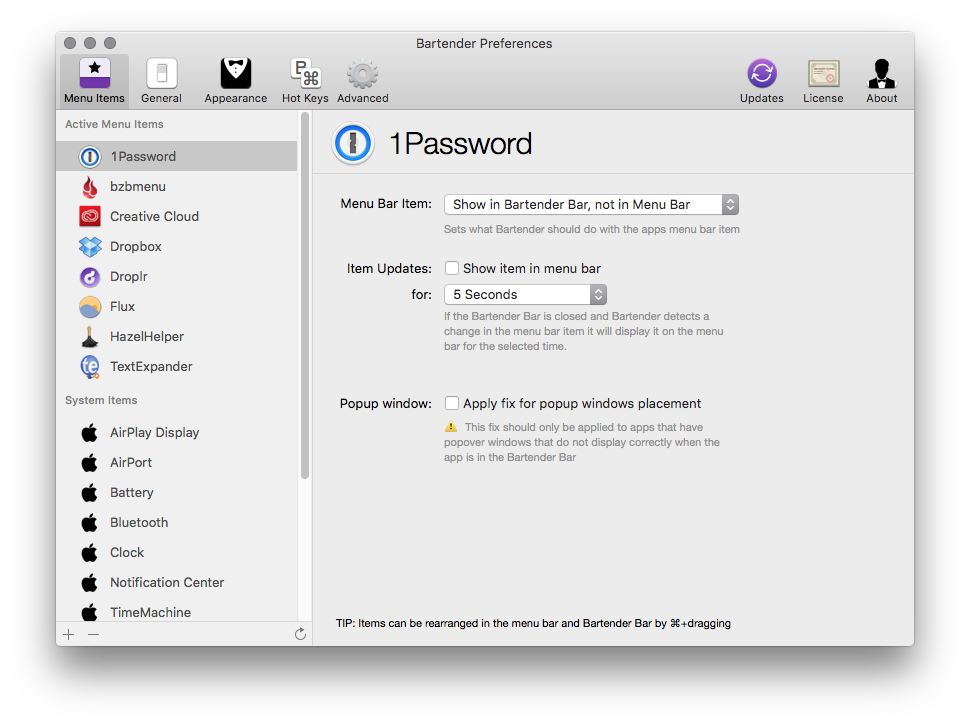
Task: Tick Apply fix for popup windows placement
Action: click(x=452, y=403)
